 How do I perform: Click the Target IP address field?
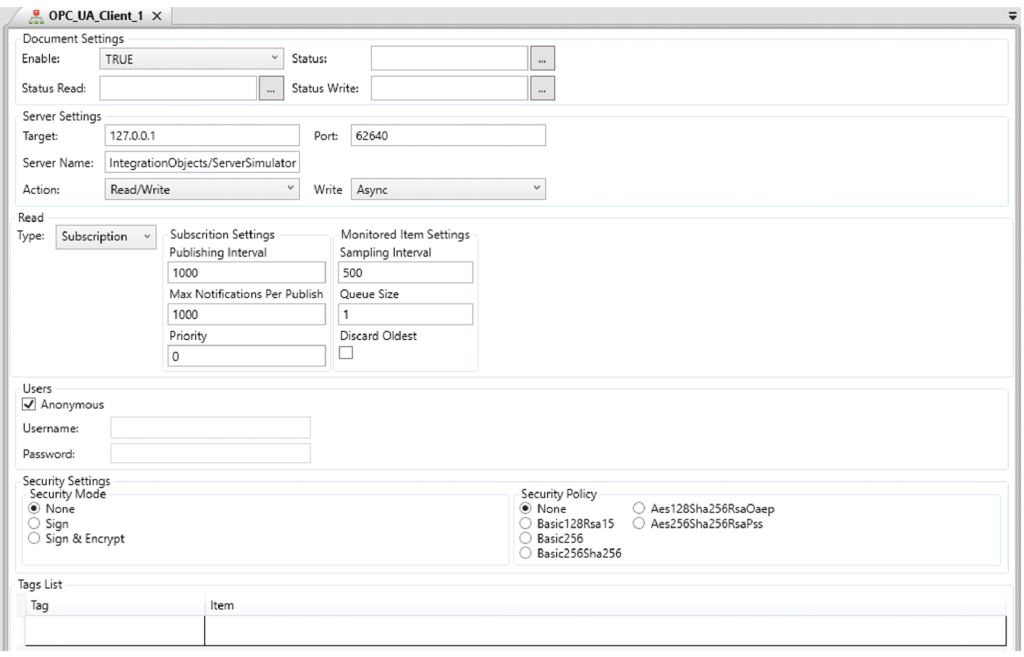[x=201, y=135]
